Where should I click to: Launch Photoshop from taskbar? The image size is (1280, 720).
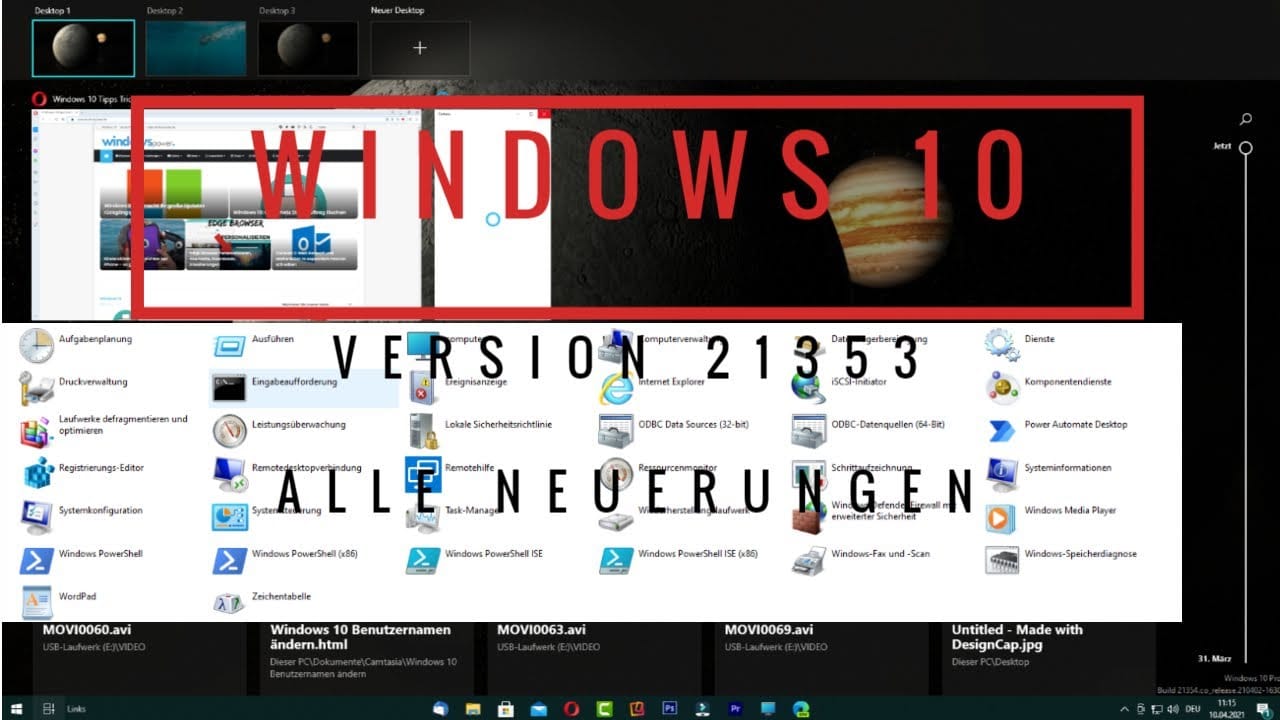coord(670,708)
